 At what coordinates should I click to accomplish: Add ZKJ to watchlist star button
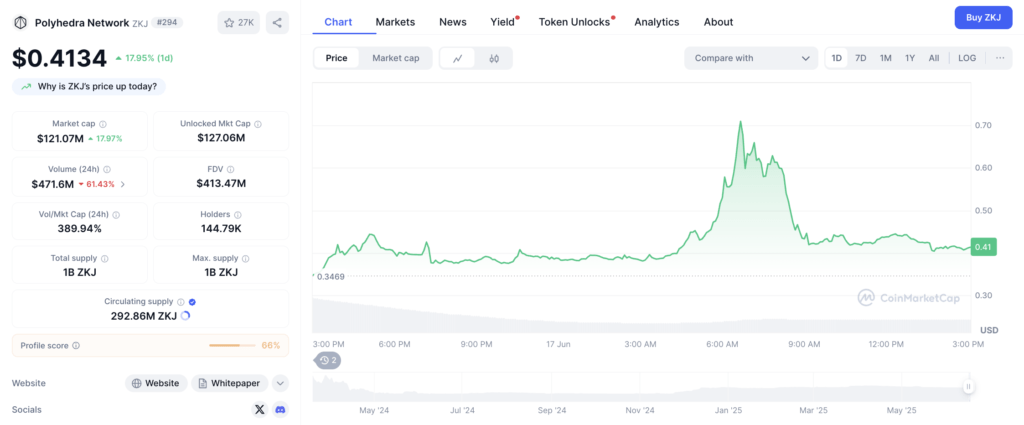pyautogui.click(x=238, y=23)
